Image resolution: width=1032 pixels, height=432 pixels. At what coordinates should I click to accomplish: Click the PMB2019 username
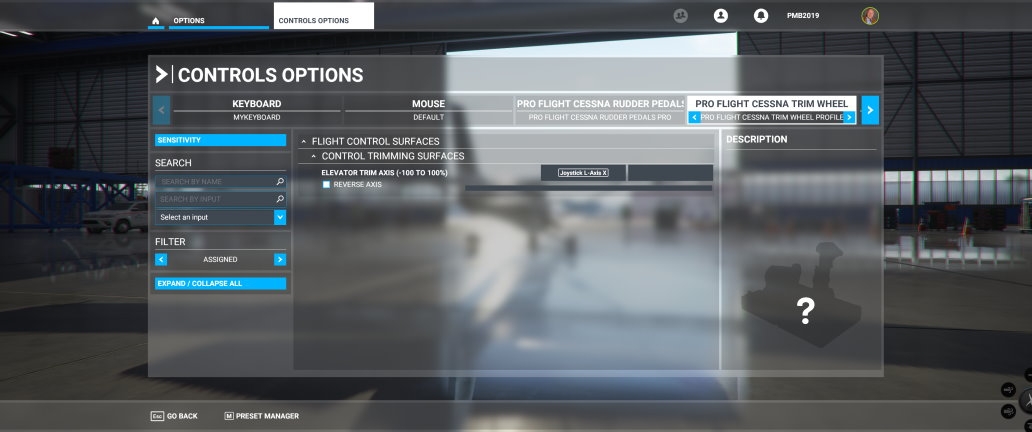tap(803, 16)
